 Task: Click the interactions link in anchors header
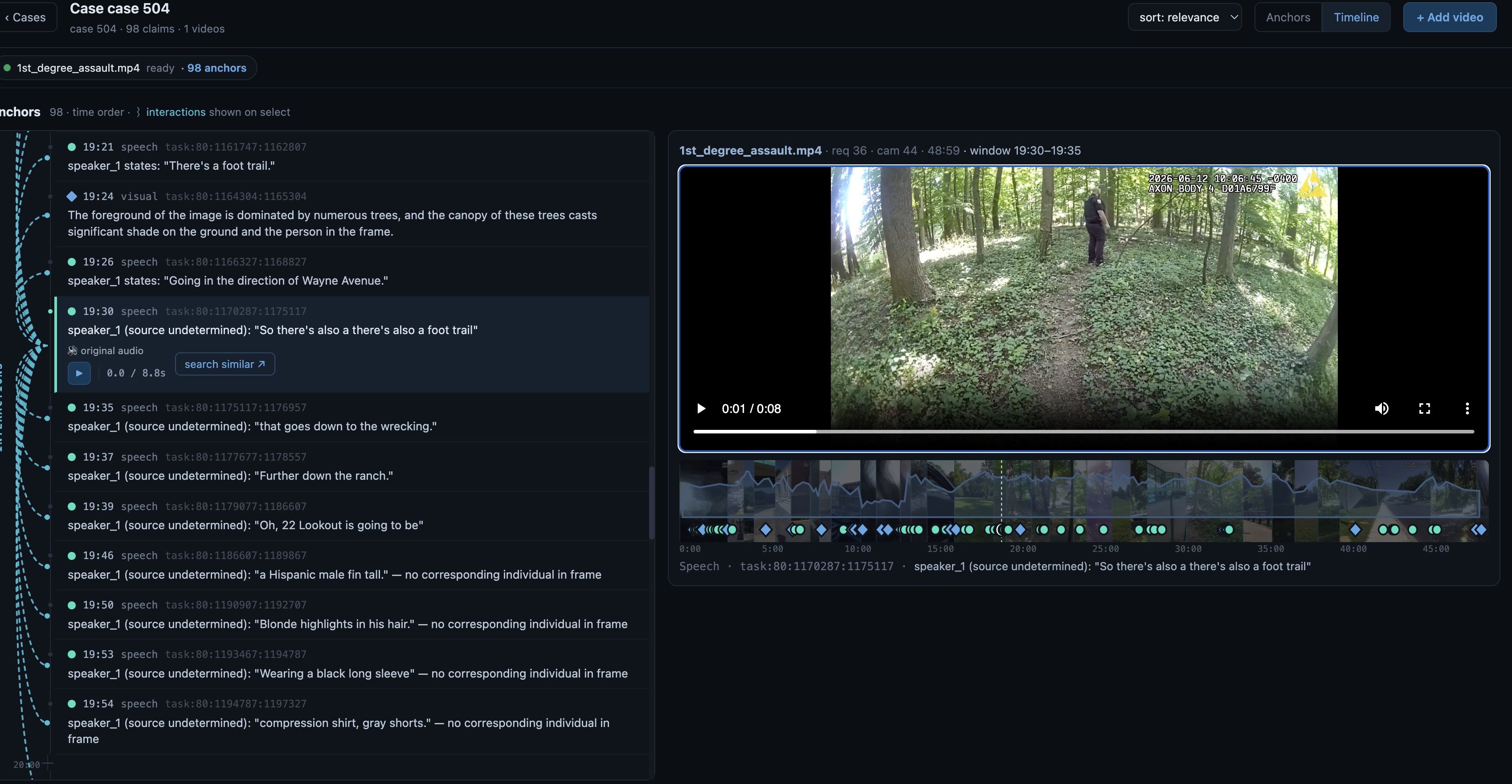(176, 112)
